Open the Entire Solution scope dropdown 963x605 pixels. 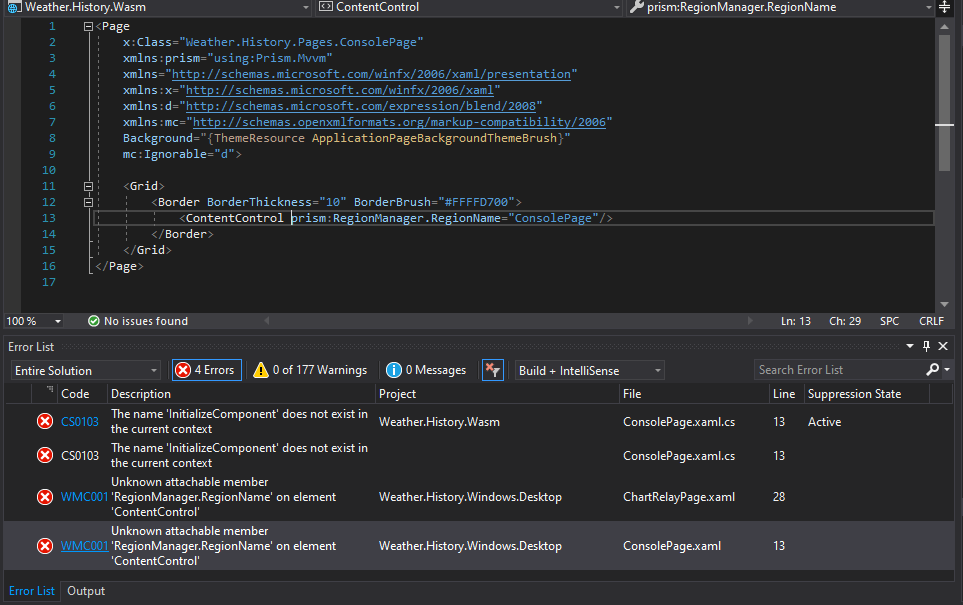(85, 369)
